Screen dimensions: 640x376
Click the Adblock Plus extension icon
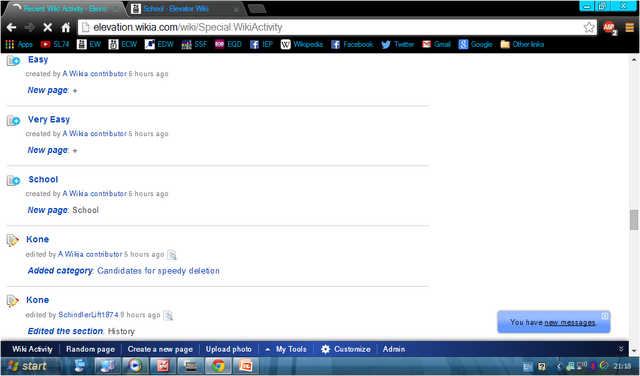610,27
